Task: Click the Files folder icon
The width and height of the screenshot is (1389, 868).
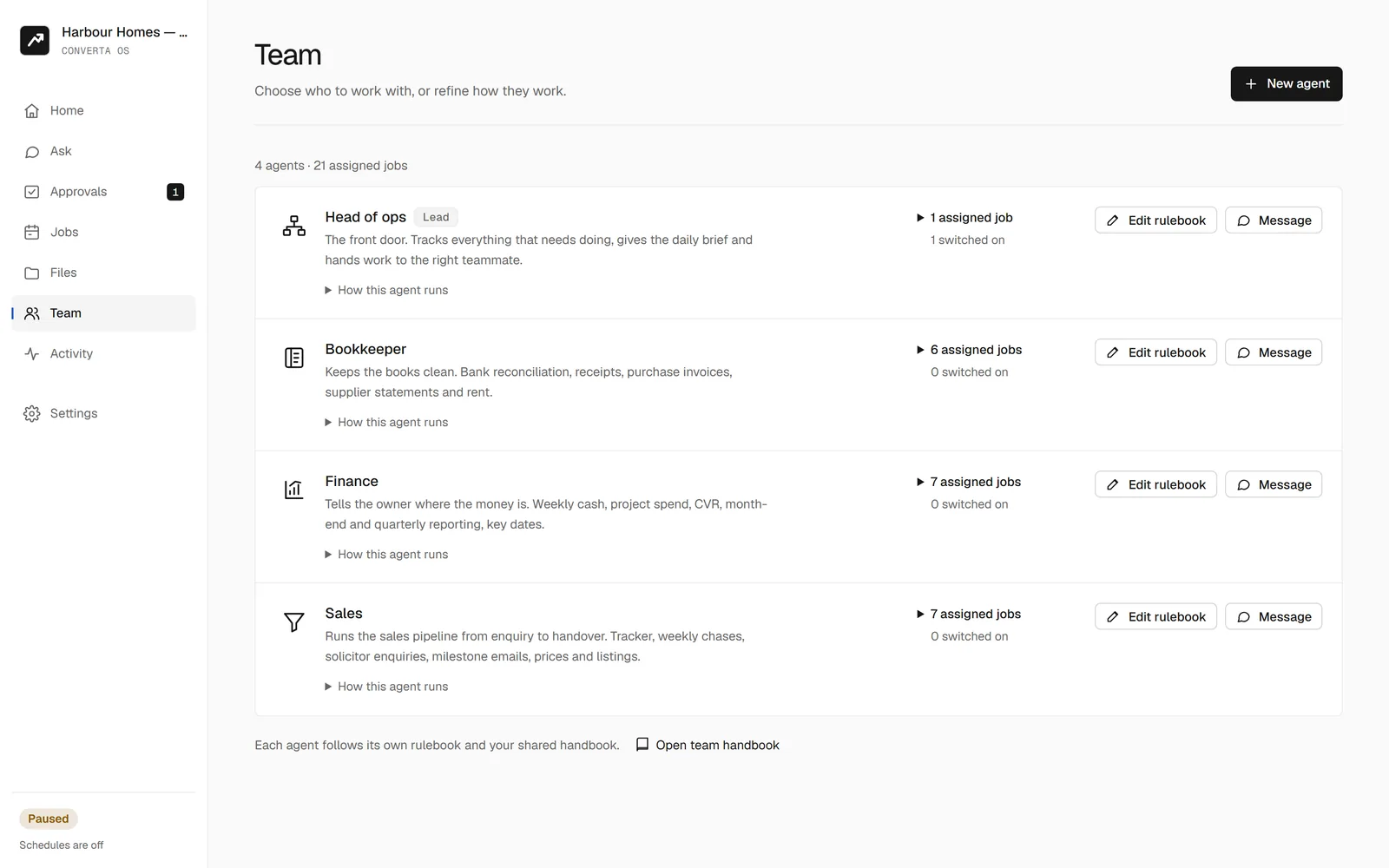Action: pos(32,273)
